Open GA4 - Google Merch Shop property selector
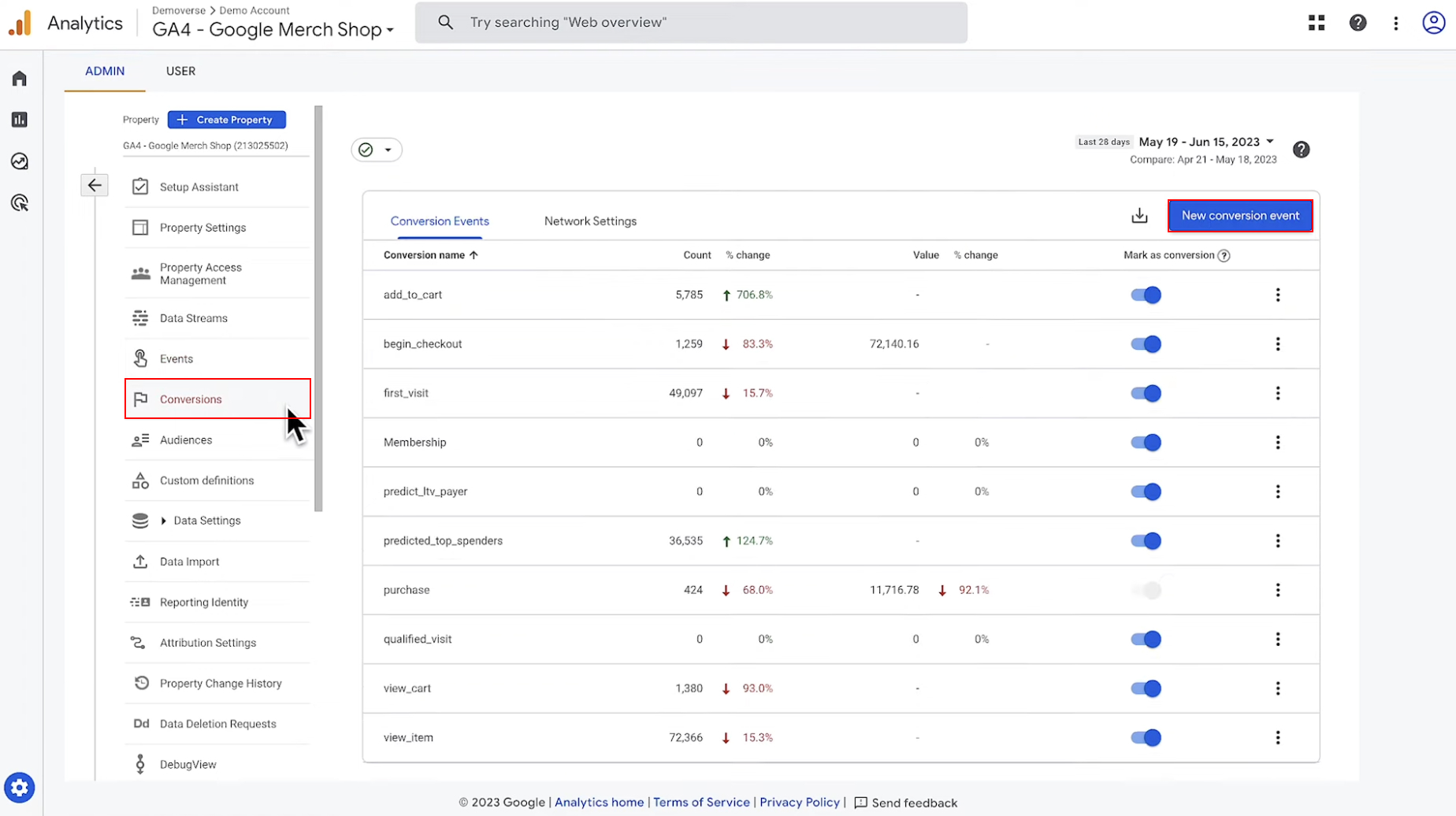 point(273,30)
